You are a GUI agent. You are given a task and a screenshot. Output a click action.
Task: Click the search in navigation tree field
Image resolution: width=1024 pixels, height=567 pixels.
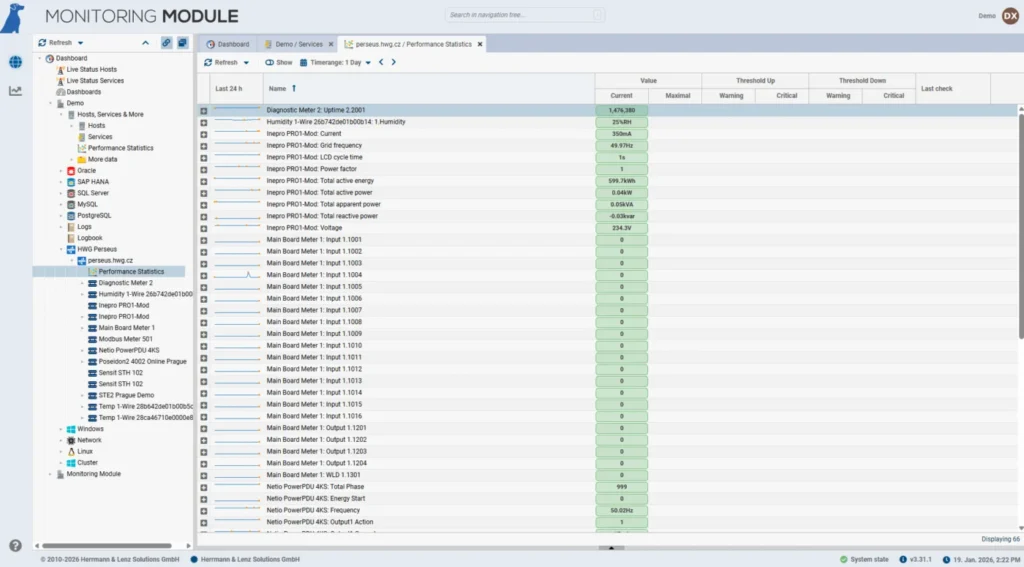(525, 14)
